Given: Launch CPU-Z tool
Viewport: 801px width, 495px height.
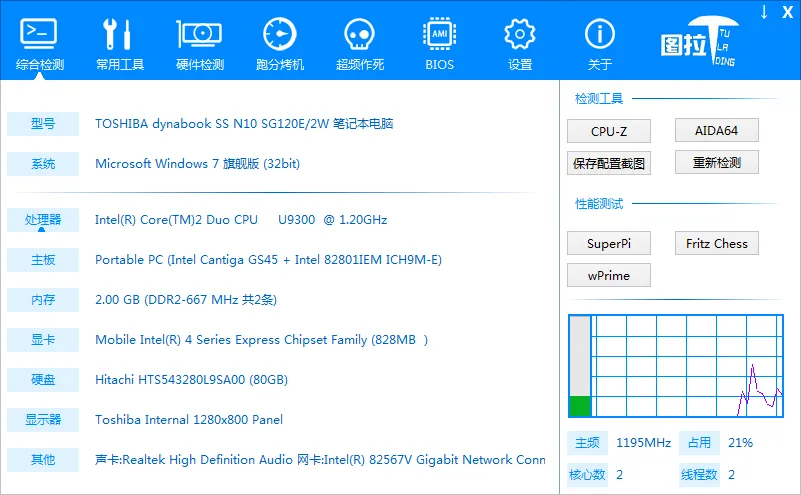Looking at the screenshot, I should (608, 131).
